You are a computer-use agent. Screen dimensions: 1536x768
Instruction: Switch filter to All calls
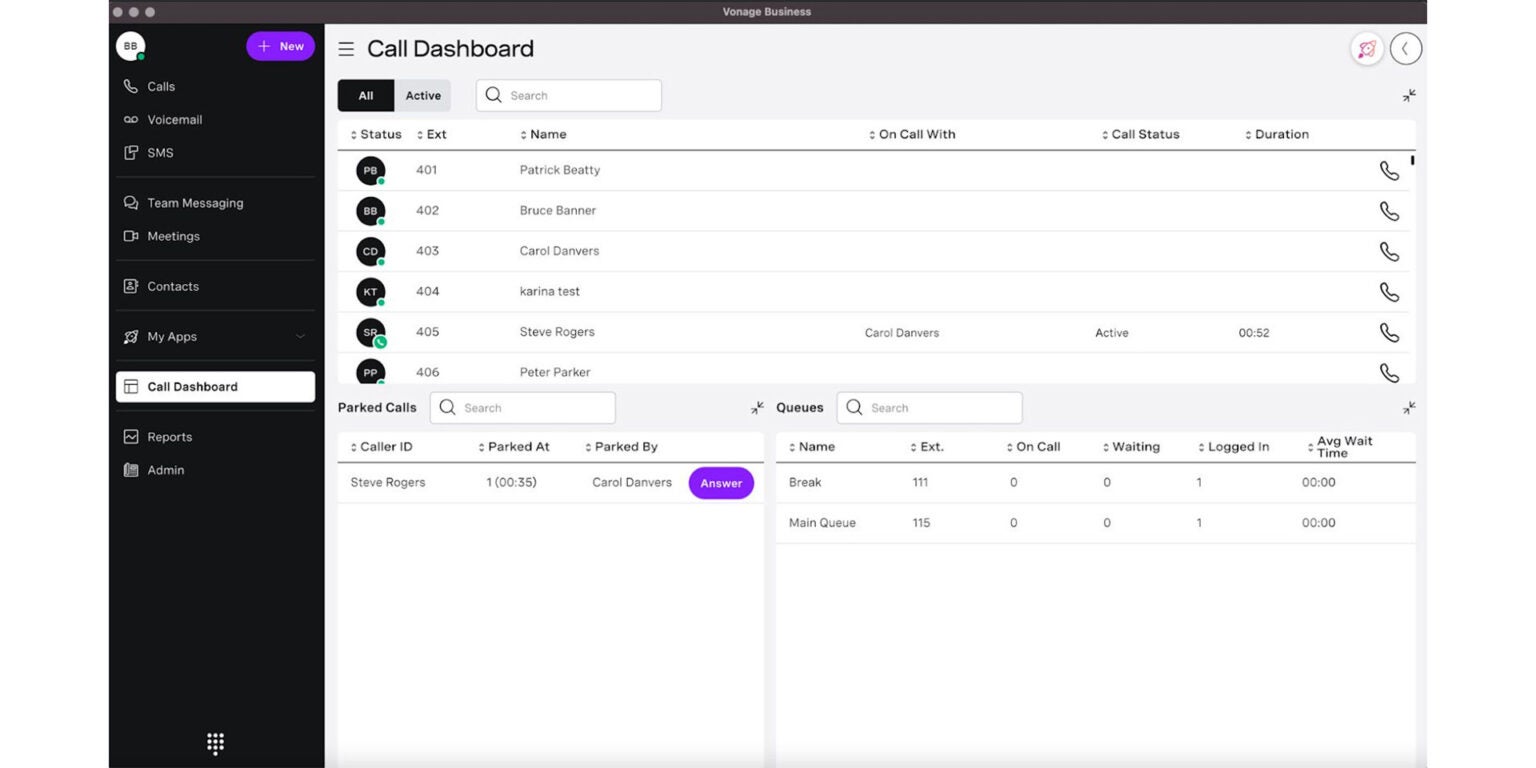coord(366,96)
